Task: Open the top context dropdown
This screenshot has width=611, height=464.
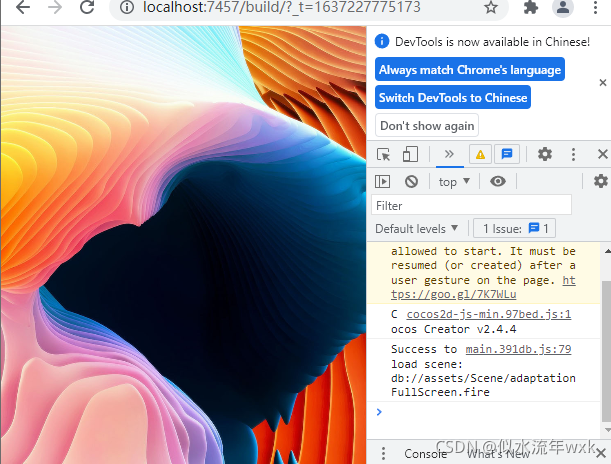Action: (x=454, y=182)
